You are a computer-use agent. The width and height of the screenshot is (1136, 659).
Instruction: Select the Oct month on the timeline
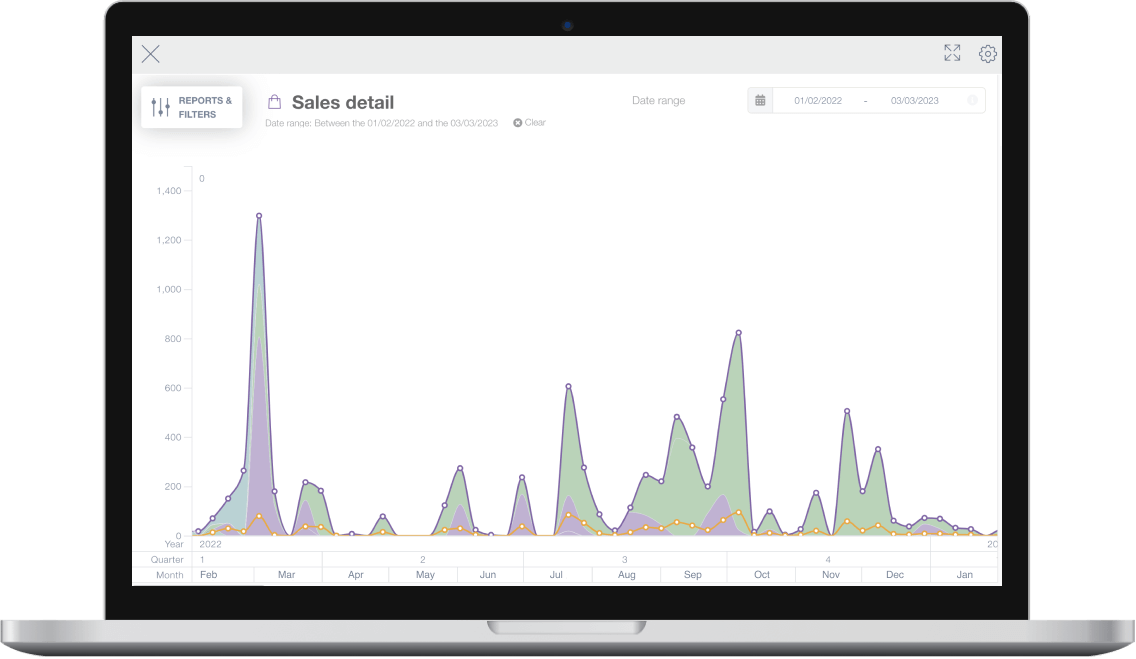click(x=762, y=575)
